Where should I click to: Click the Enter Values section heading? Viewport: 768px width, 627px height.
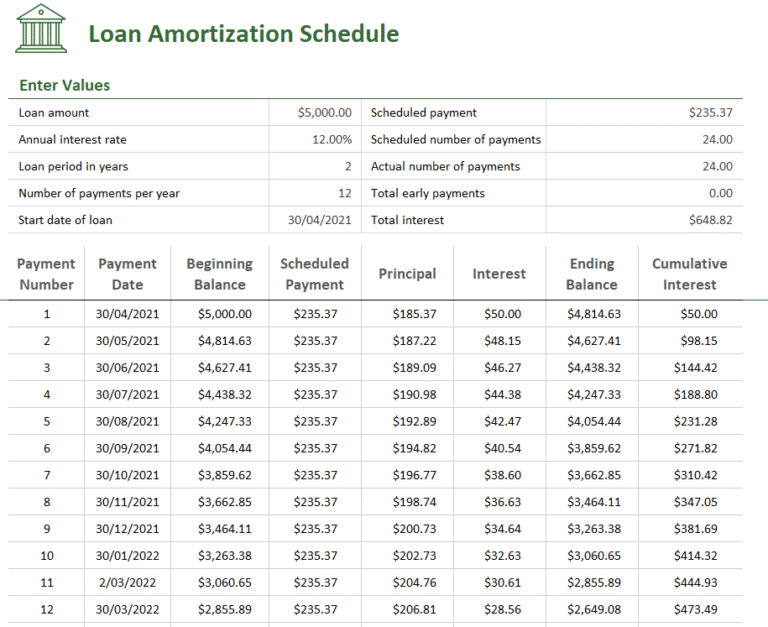[x=65, y=85]
